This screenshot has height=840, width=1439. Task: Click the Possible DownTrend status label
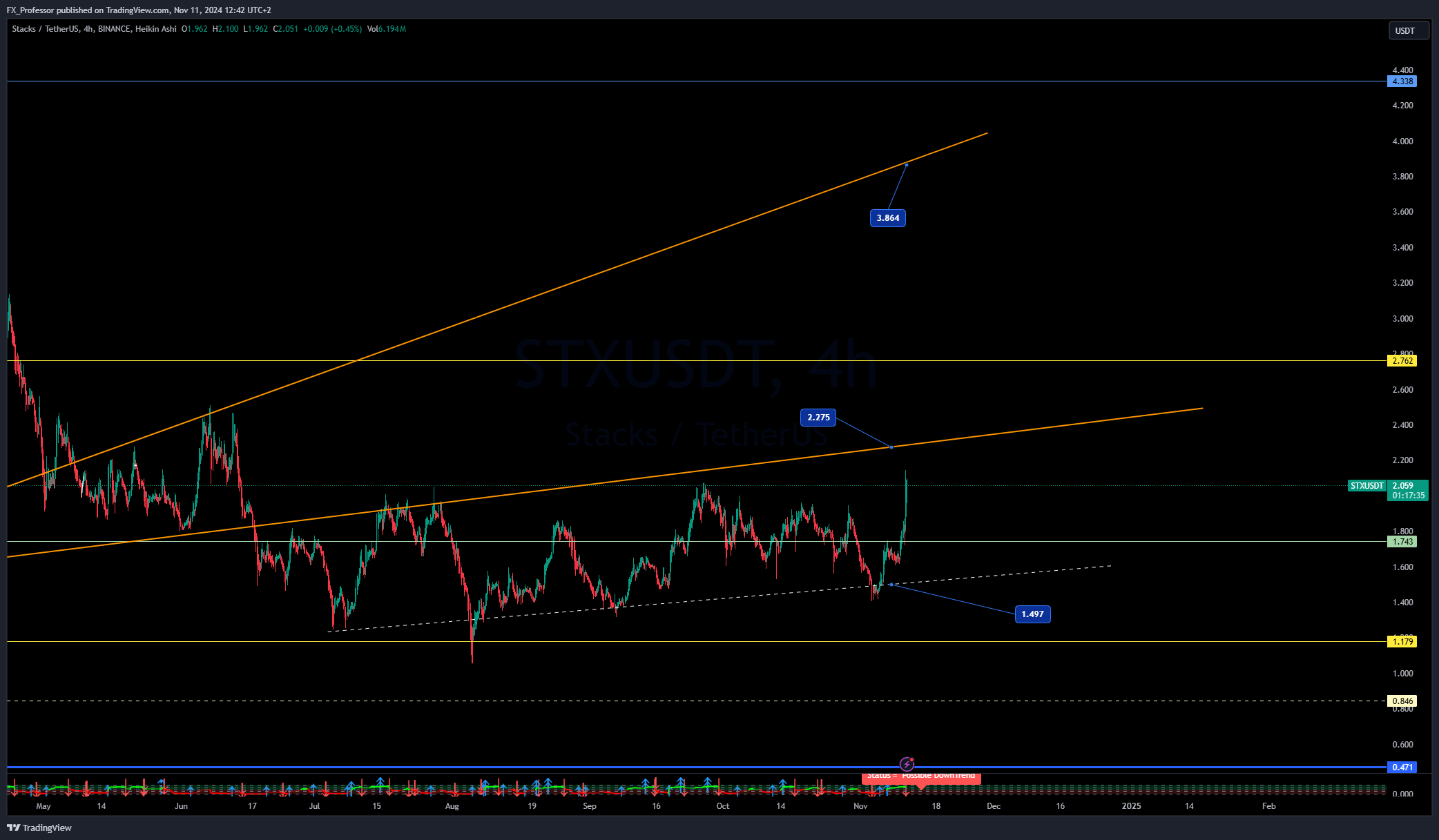[x=921, y=776]
